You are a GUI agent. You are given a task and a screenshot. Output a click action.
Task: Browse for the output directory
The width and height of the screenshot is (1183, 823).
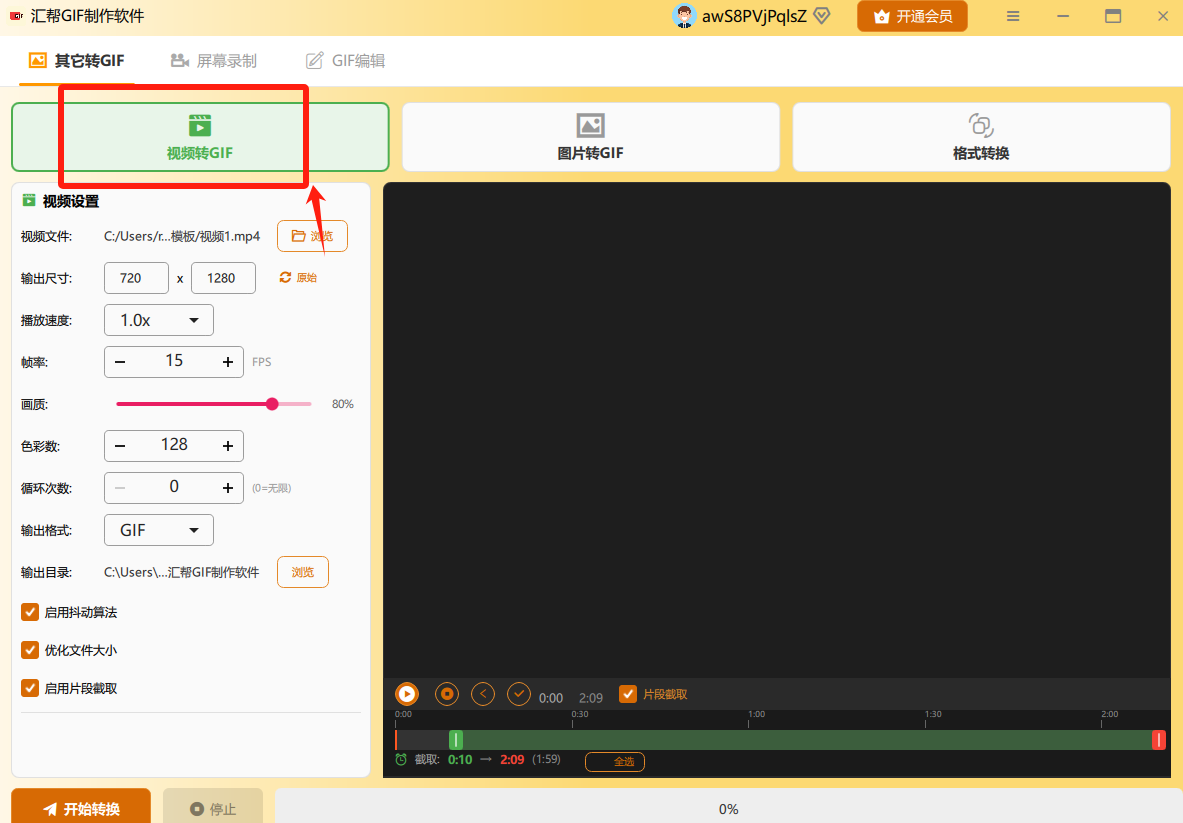(303, 573)
